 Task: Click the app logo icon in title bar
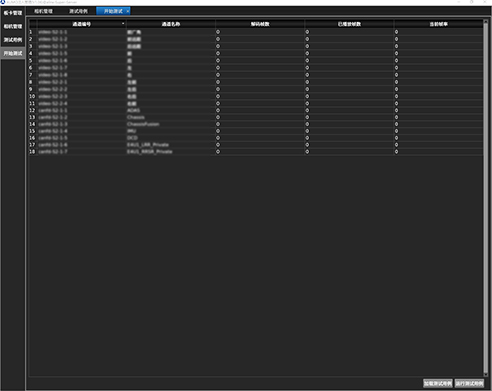coord(3,2)
